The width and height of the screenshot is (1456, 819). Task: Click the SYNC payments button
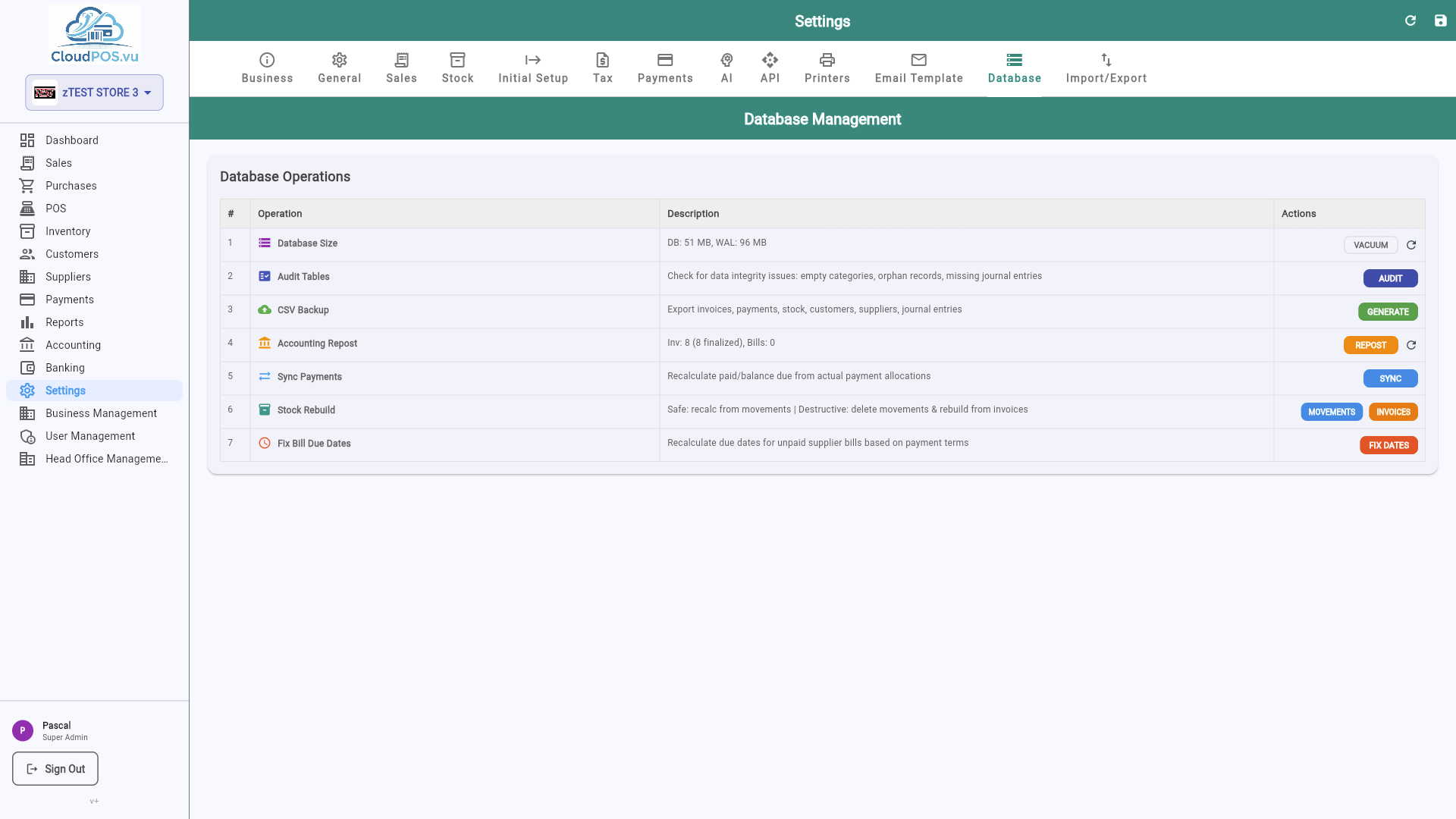coord(1390,378)
